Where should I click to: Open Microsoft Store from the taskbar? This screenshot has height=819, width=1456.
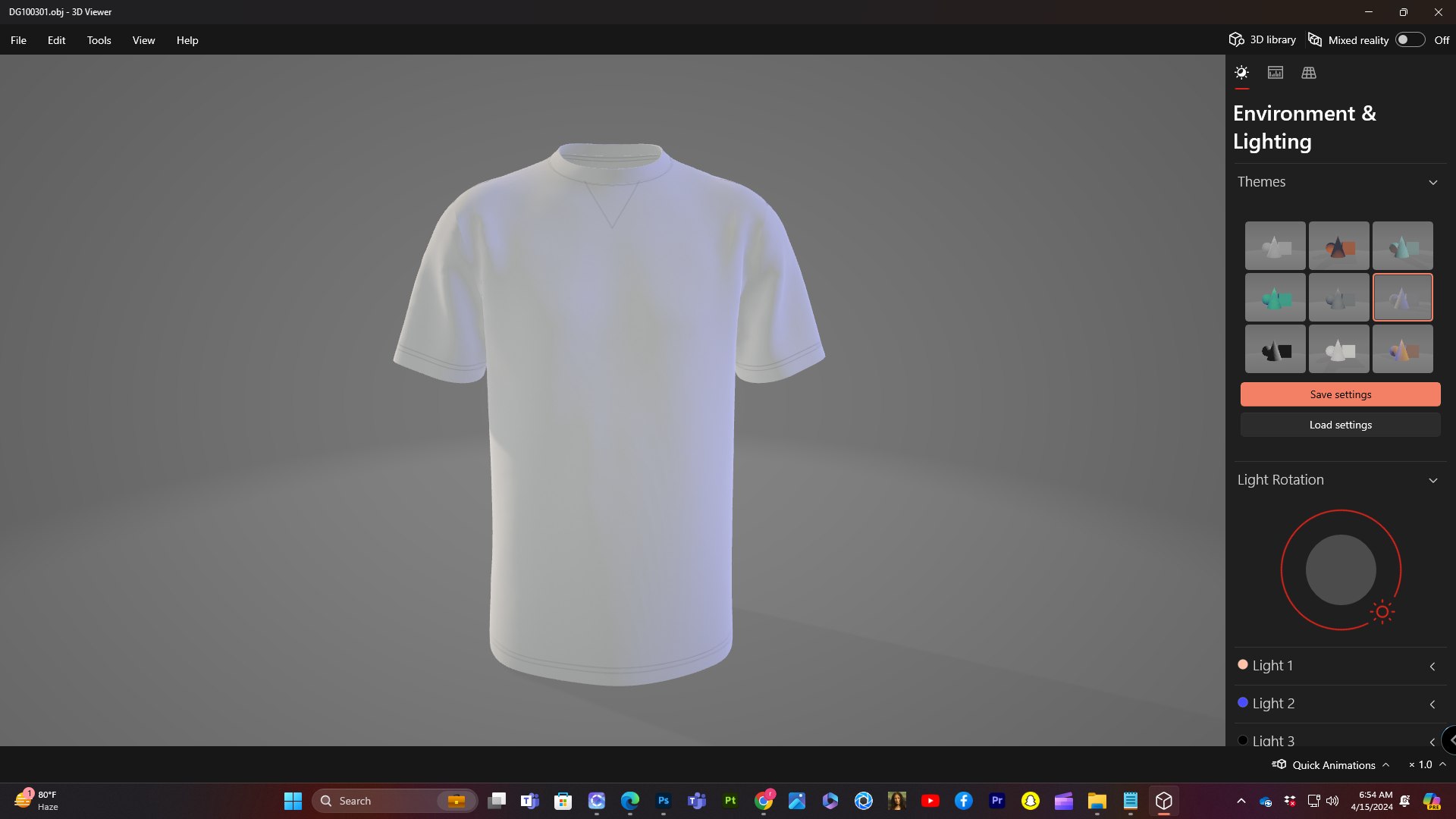tap(563, 801)
